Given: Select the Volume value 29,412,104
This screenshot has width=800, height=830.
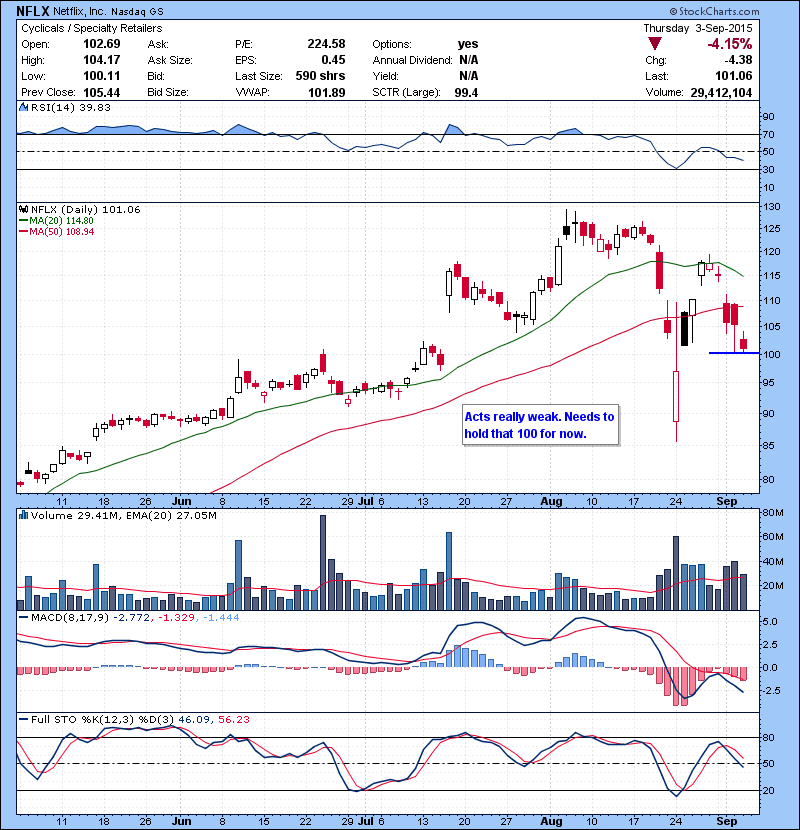Looking at the screenshot, I should tap(721, 92).
